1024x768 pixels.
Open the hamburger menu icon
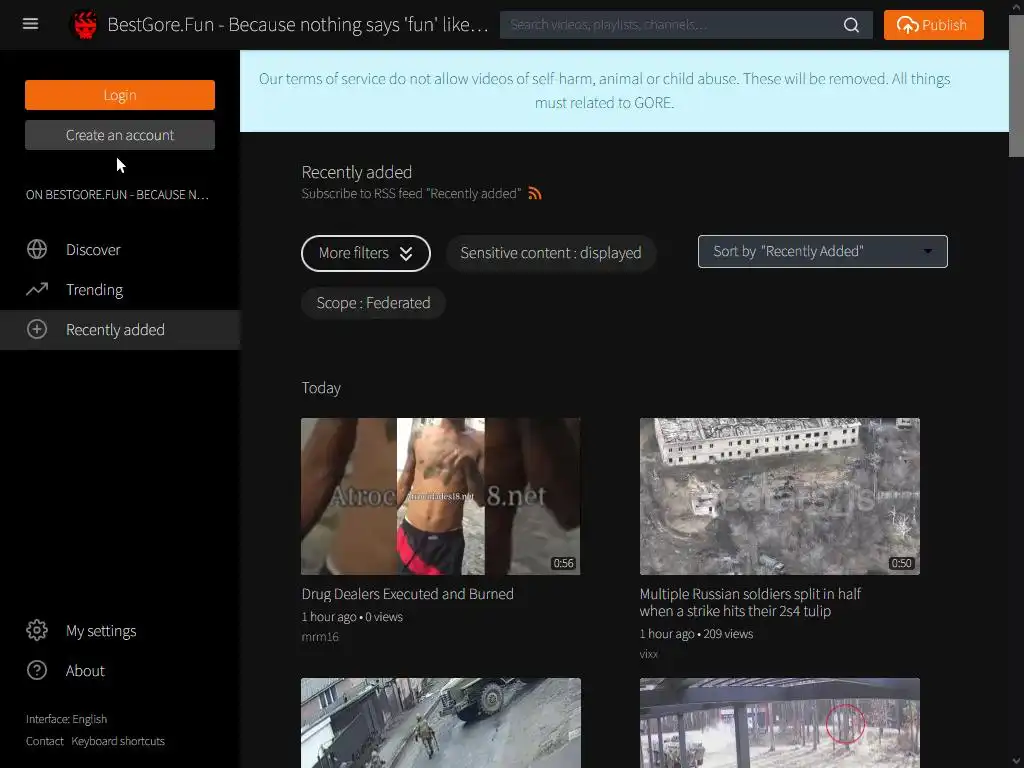point(30,24)
